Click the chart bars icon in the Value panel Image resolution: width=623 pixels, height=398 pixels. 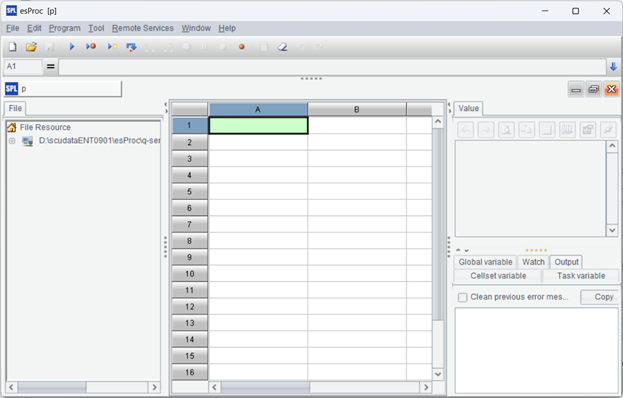pyautogui.click(x=567, y=129)
